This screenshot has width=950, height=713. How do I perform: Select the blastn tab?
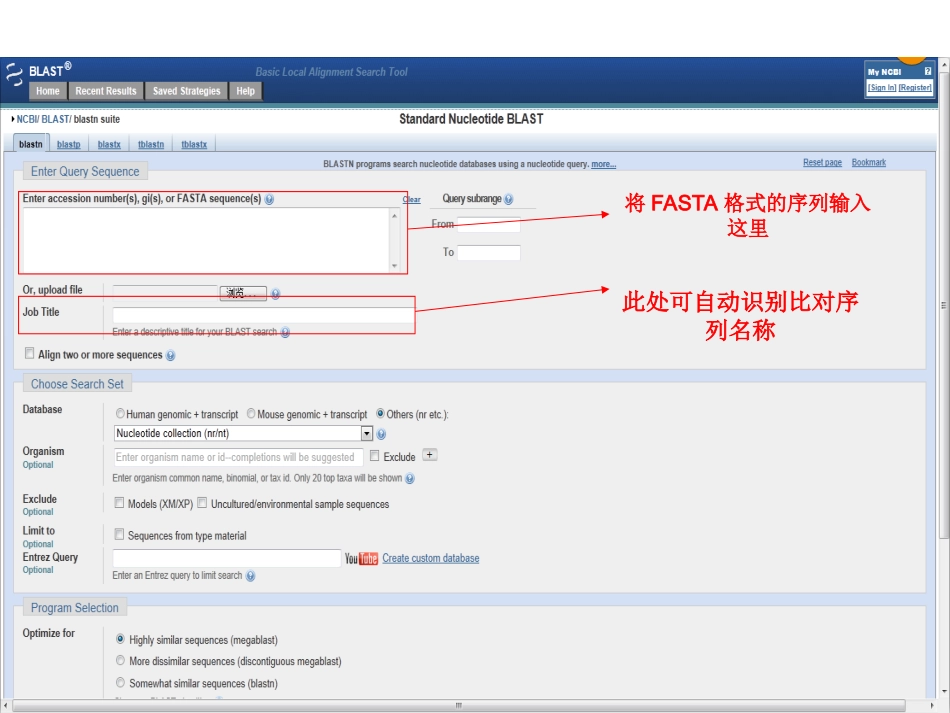[31, 144]
